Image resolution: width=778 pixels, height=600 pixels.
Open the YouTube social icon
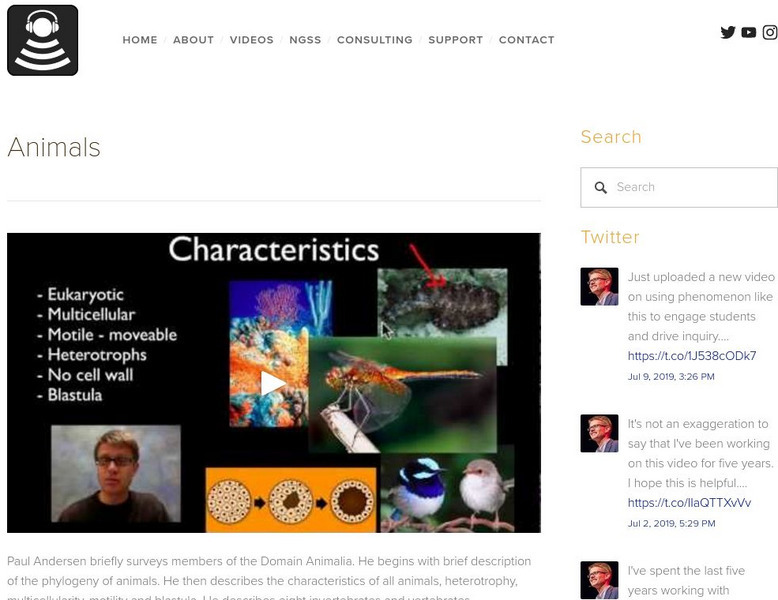click(x=749, y=32)
